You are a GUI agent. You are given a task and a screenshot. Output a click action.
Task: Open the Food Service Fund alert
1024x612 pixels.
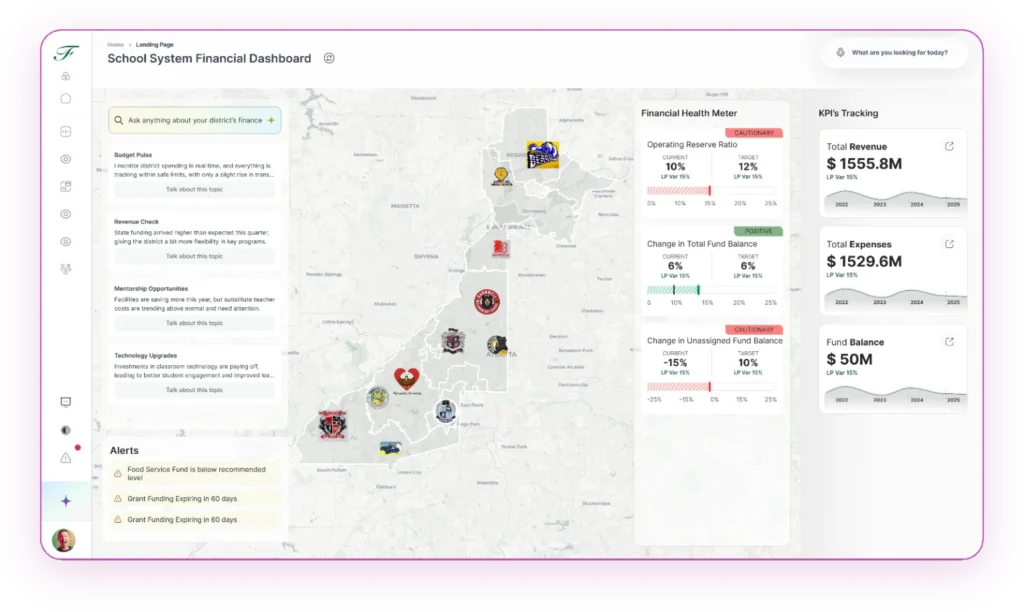pyautogui.click(x=195, y=473)
